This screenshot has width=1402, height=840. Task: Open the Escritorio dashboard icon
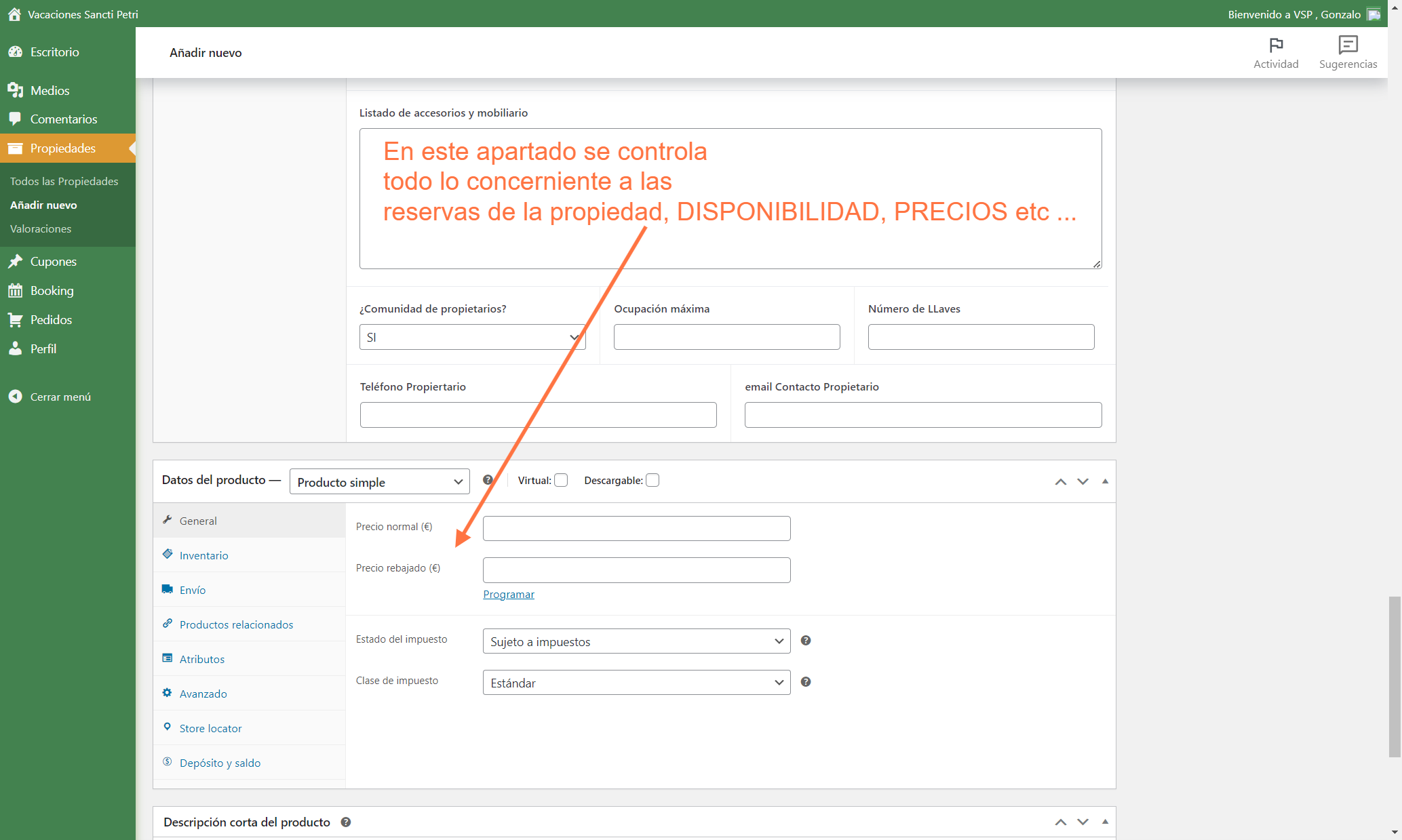[x=15, y=52]
